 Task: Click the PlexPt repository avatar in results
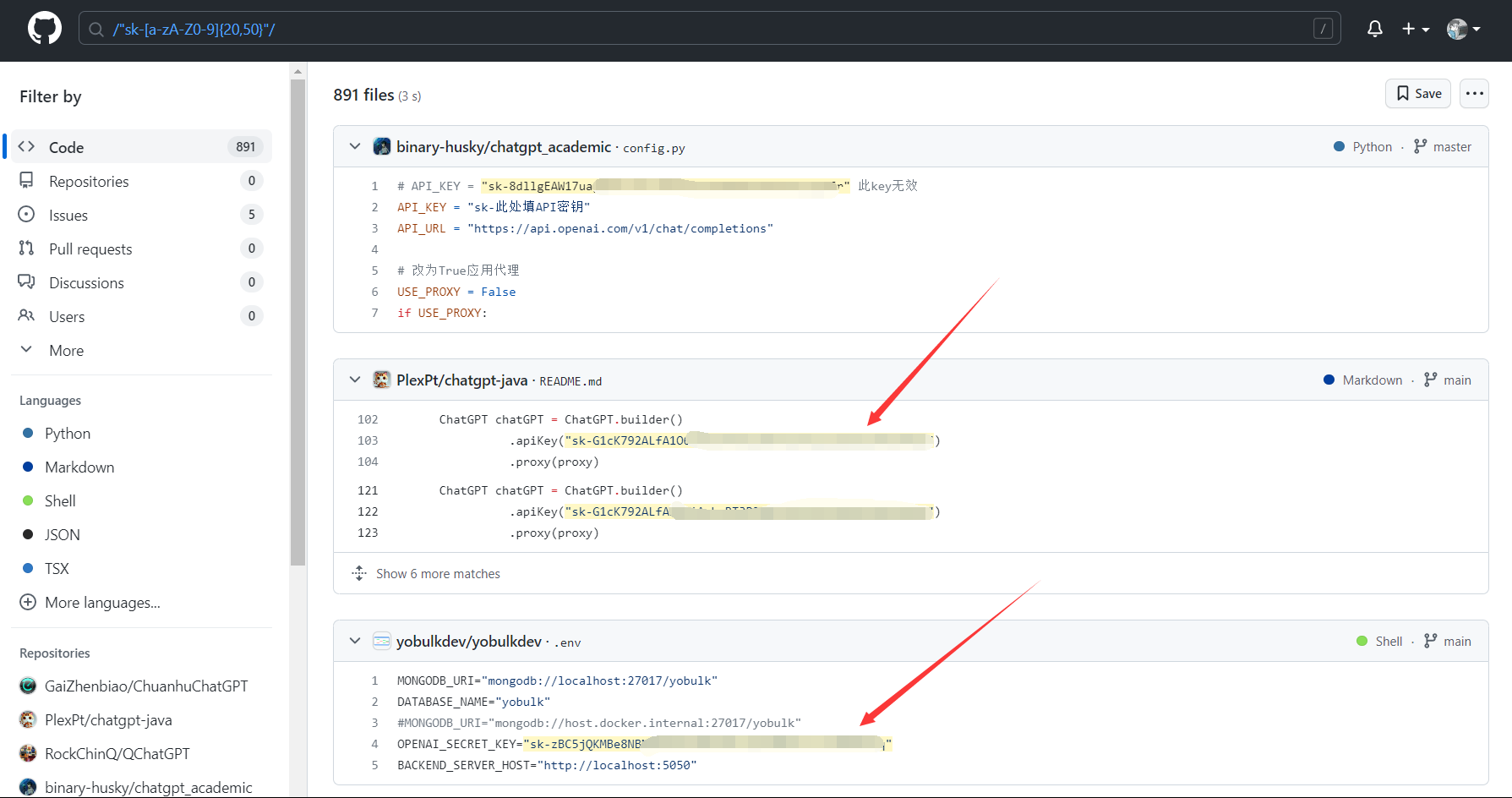(x=382, y=380)
